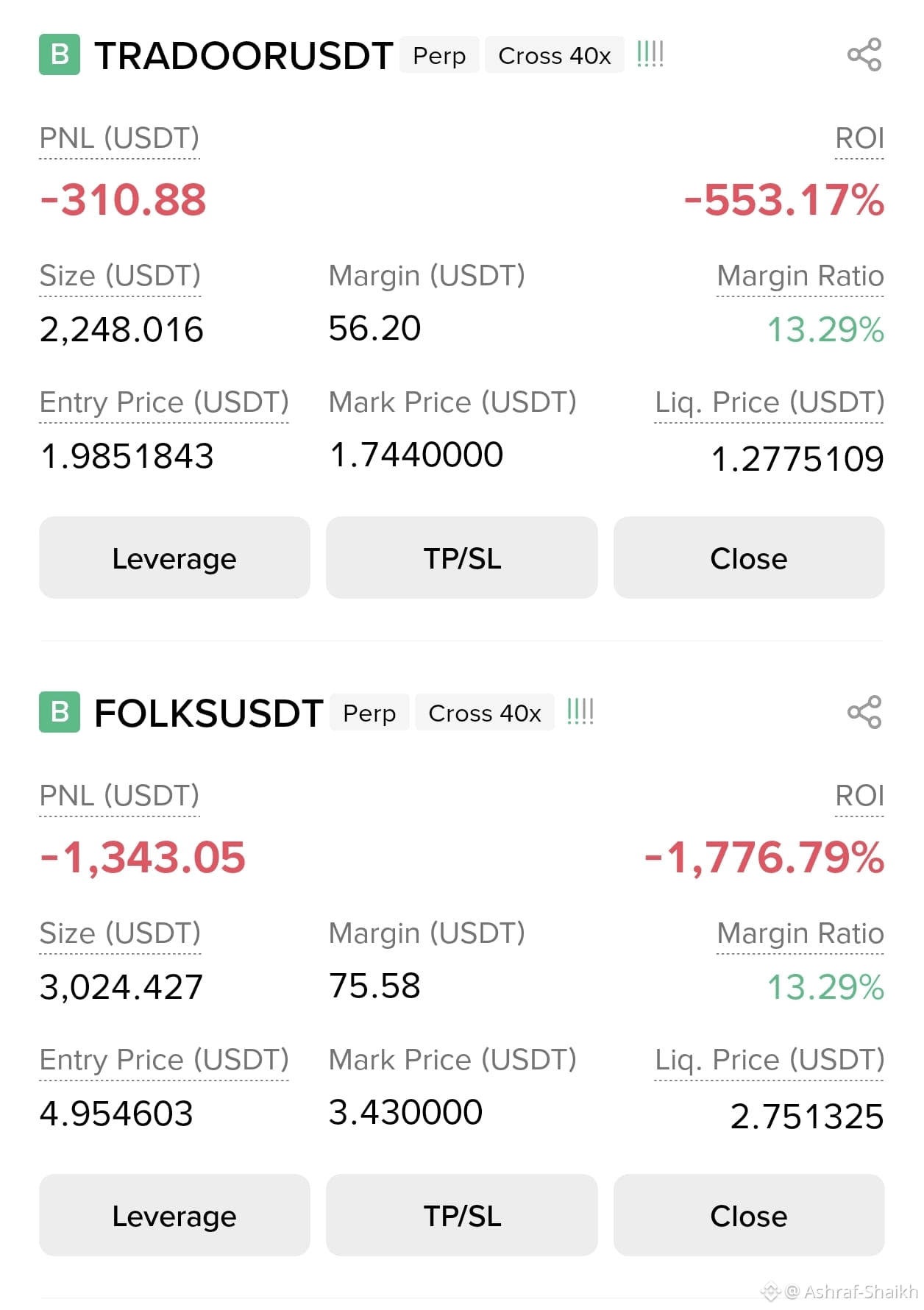
Task: Tap Cross 40x tag on TRADOORUSDT
Action: (555, 55)
